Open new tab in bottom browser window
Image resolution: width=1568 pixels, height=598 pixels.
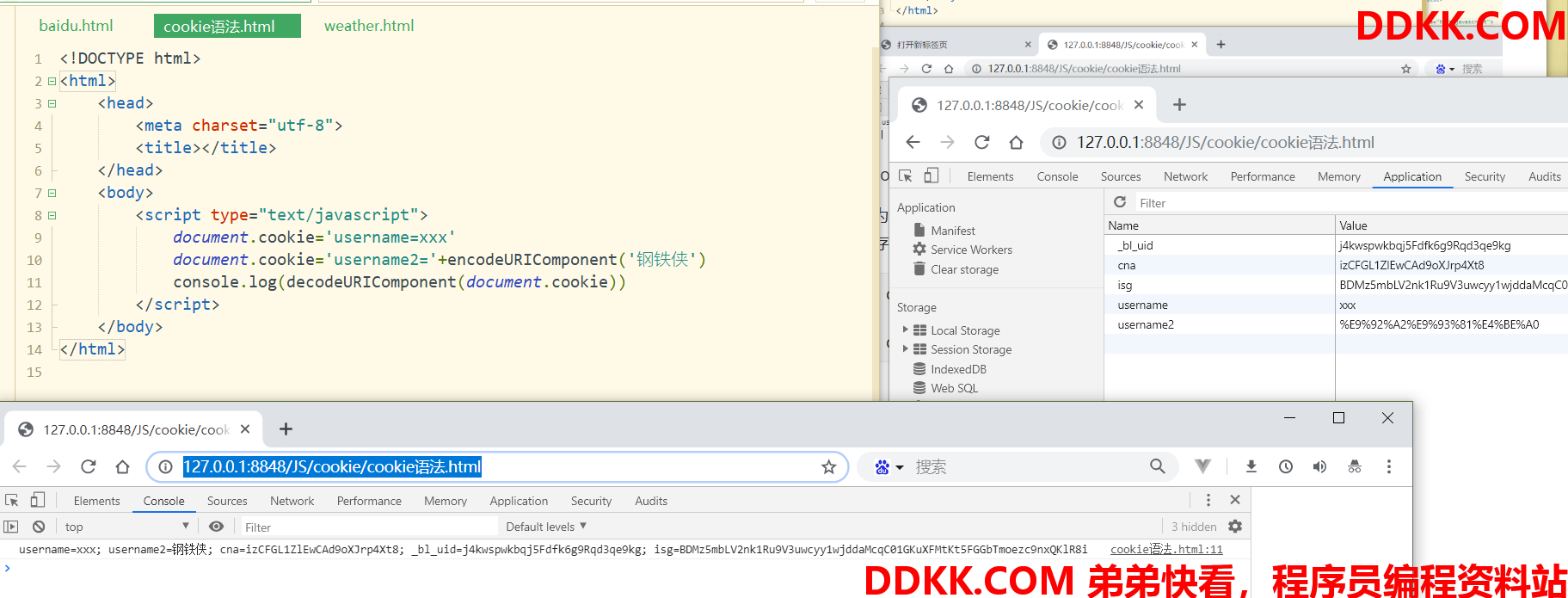[x=286, y=428]
